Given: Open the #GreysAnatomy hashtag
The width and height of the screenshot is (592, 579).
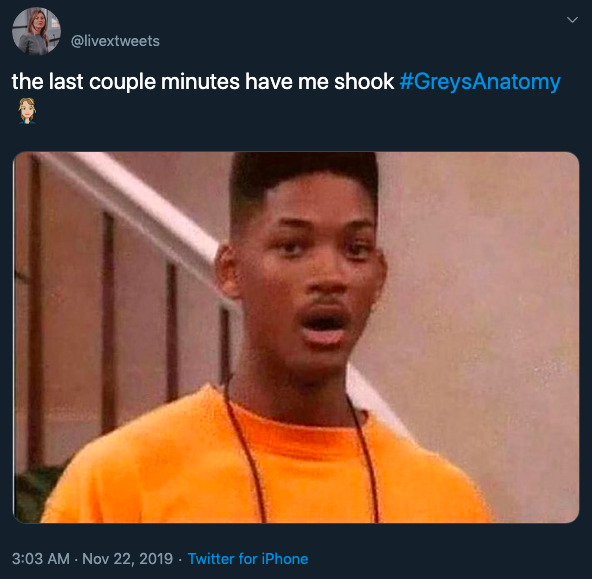Looking at the screenshot, I should [x=480, y=82].
